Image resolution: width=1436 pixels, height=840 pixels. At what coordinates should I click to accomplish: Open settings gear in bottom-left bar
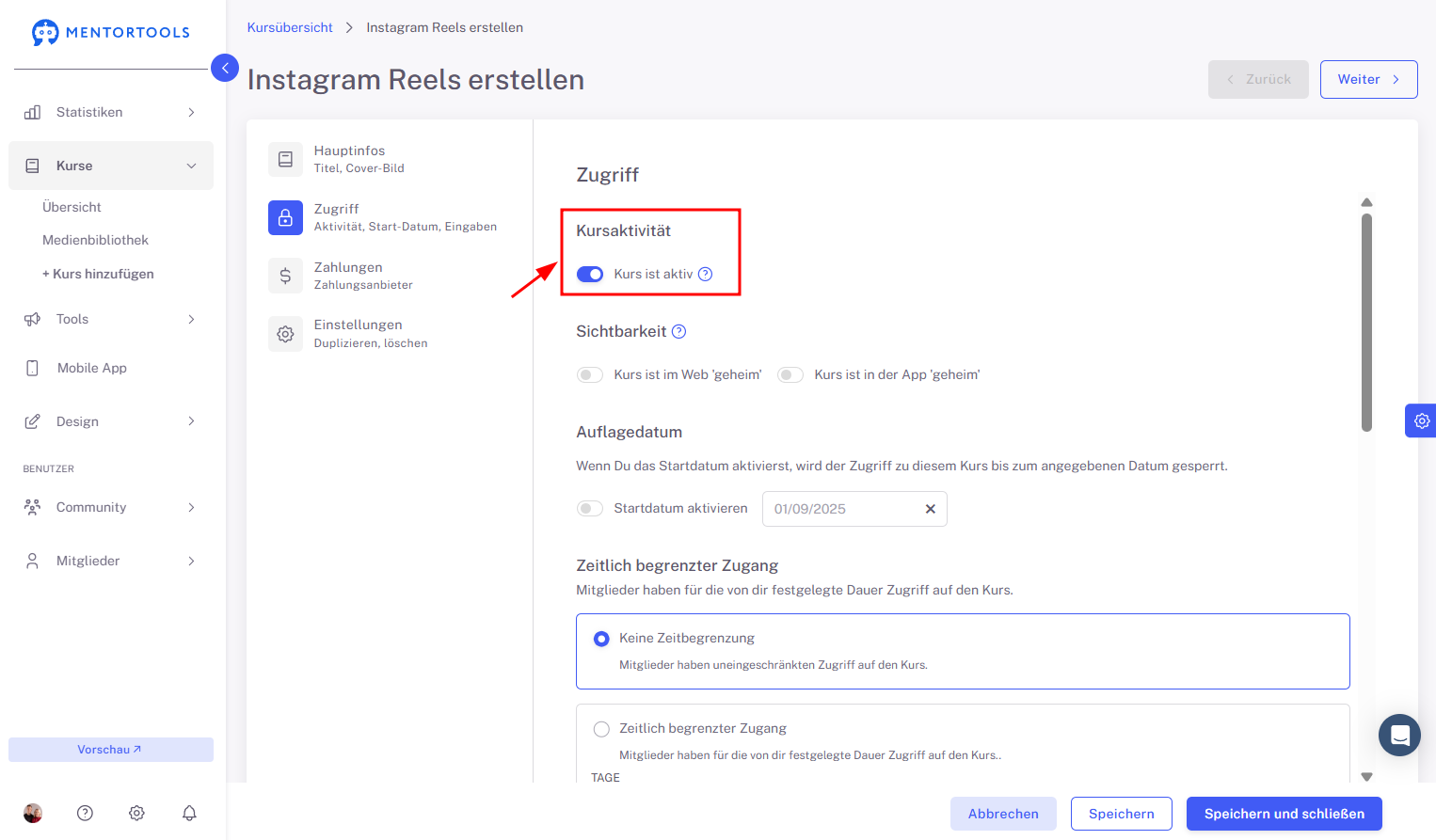(x=136, y=813)
